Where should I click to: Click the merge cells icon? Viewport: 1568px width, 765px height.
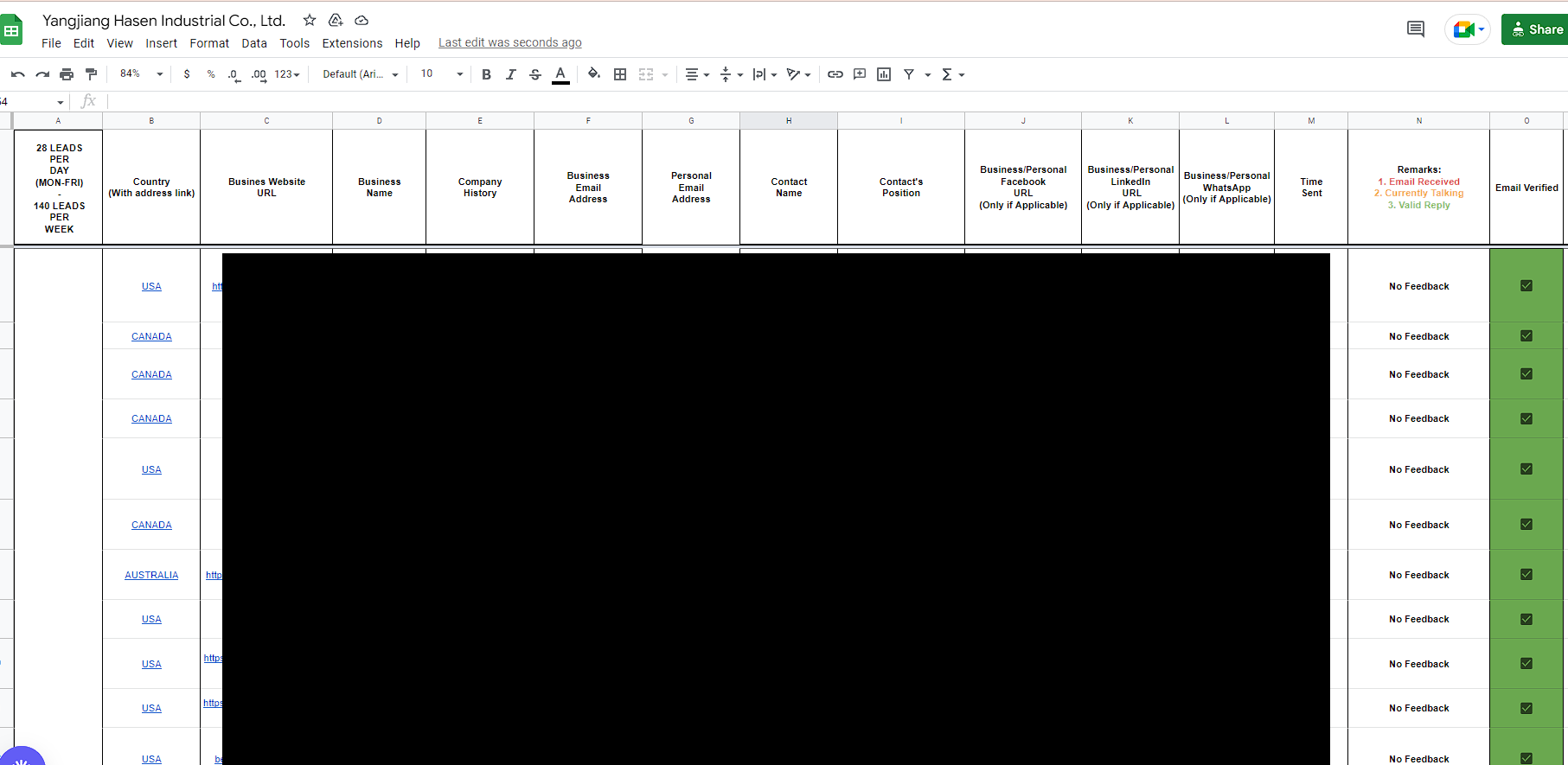646,74
